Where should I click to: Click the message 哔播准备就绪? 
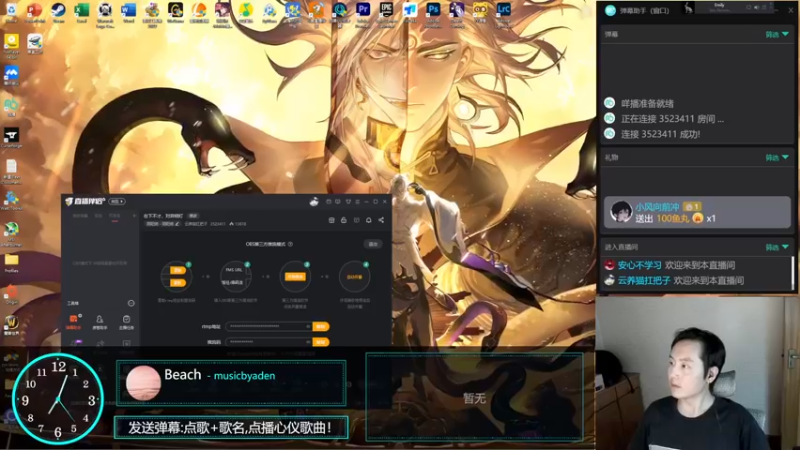[x=647, y=104]
